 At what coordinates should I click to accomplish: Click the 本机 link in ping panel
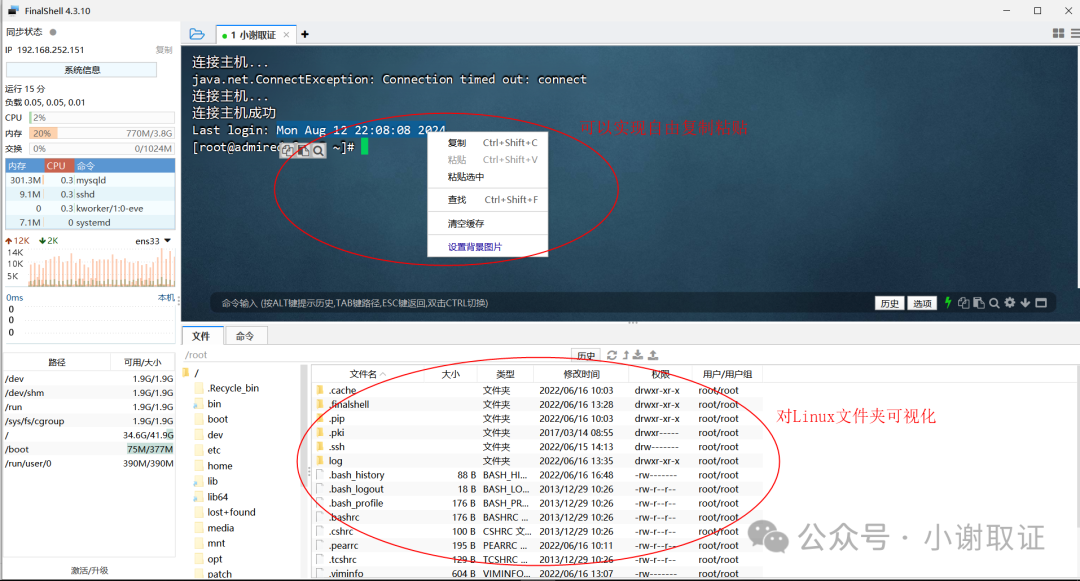point(166,297)
